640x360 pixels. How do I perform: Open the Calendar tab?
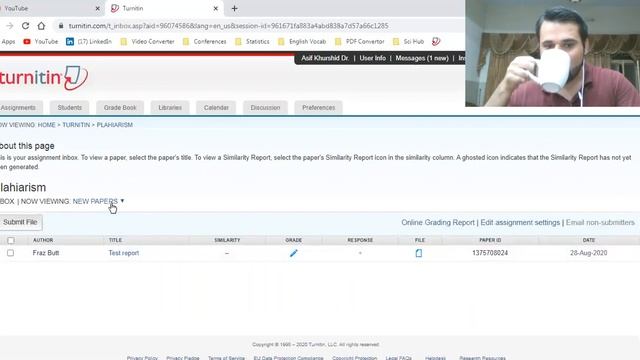pyautogui.click(x=216, y=108)
